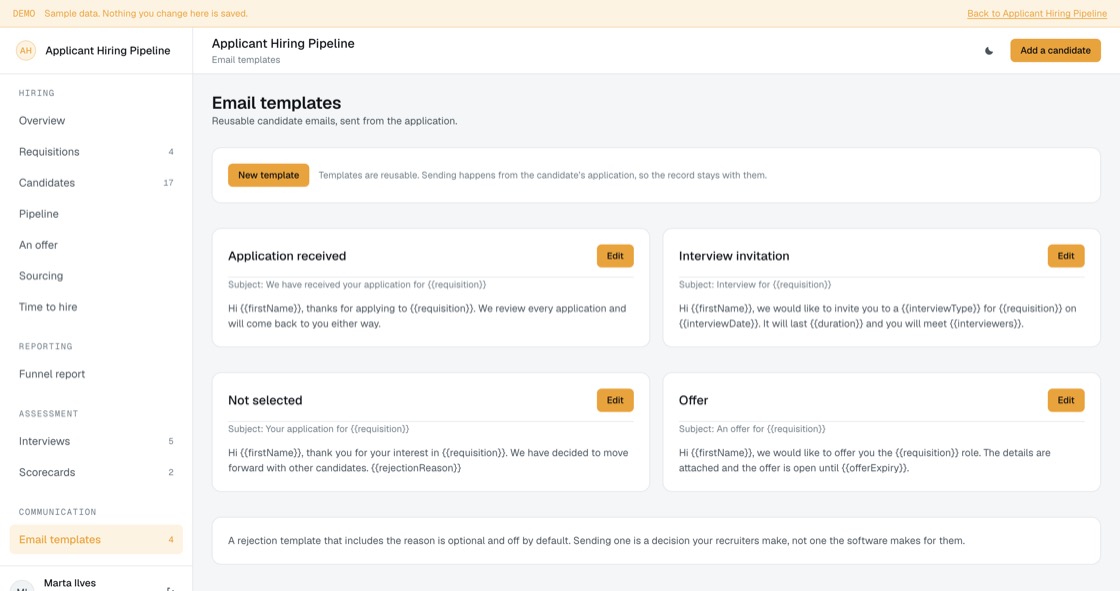Edit the Interview invitation template
Screen dimensions: 1120x591
coord(1066,256)
